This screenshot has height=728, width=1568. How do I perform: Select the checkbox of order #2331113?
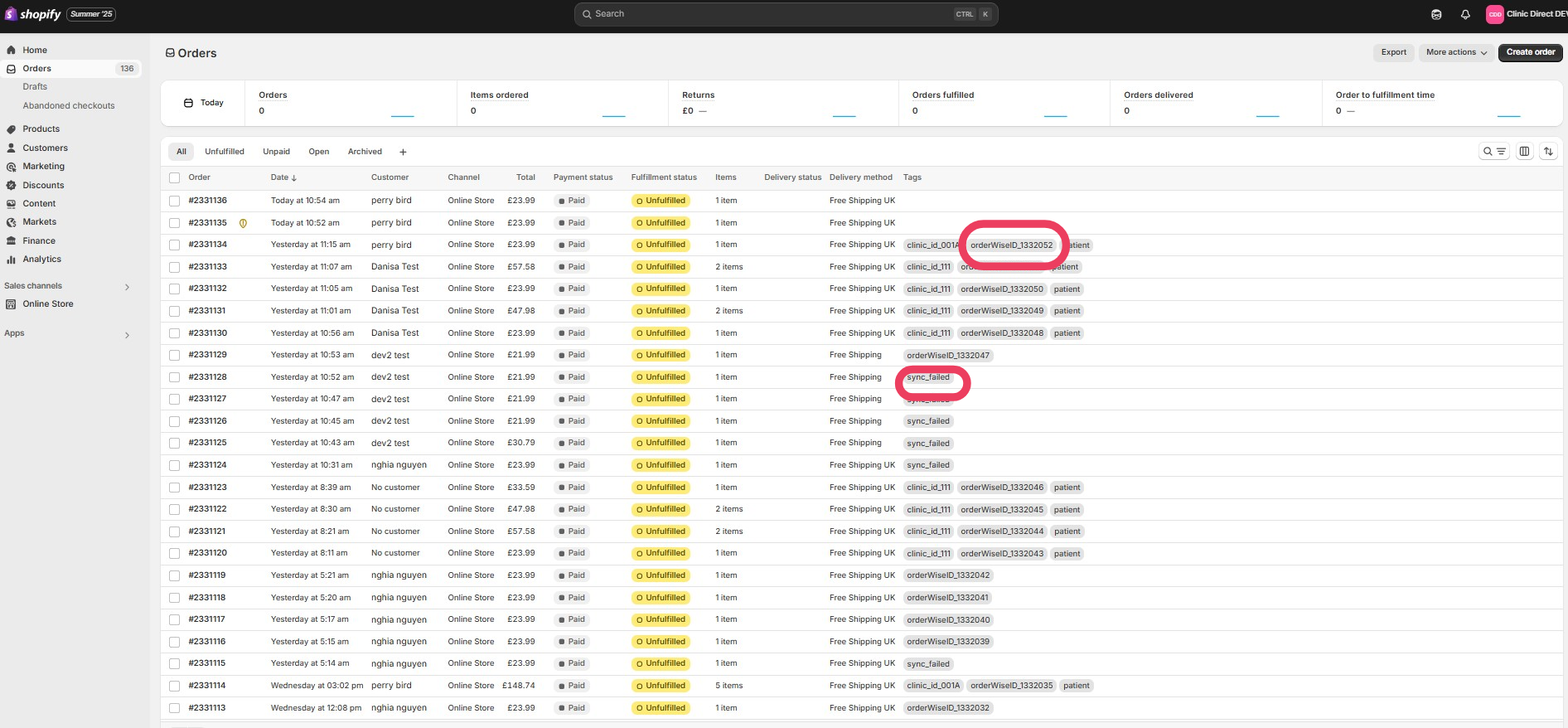174,708
